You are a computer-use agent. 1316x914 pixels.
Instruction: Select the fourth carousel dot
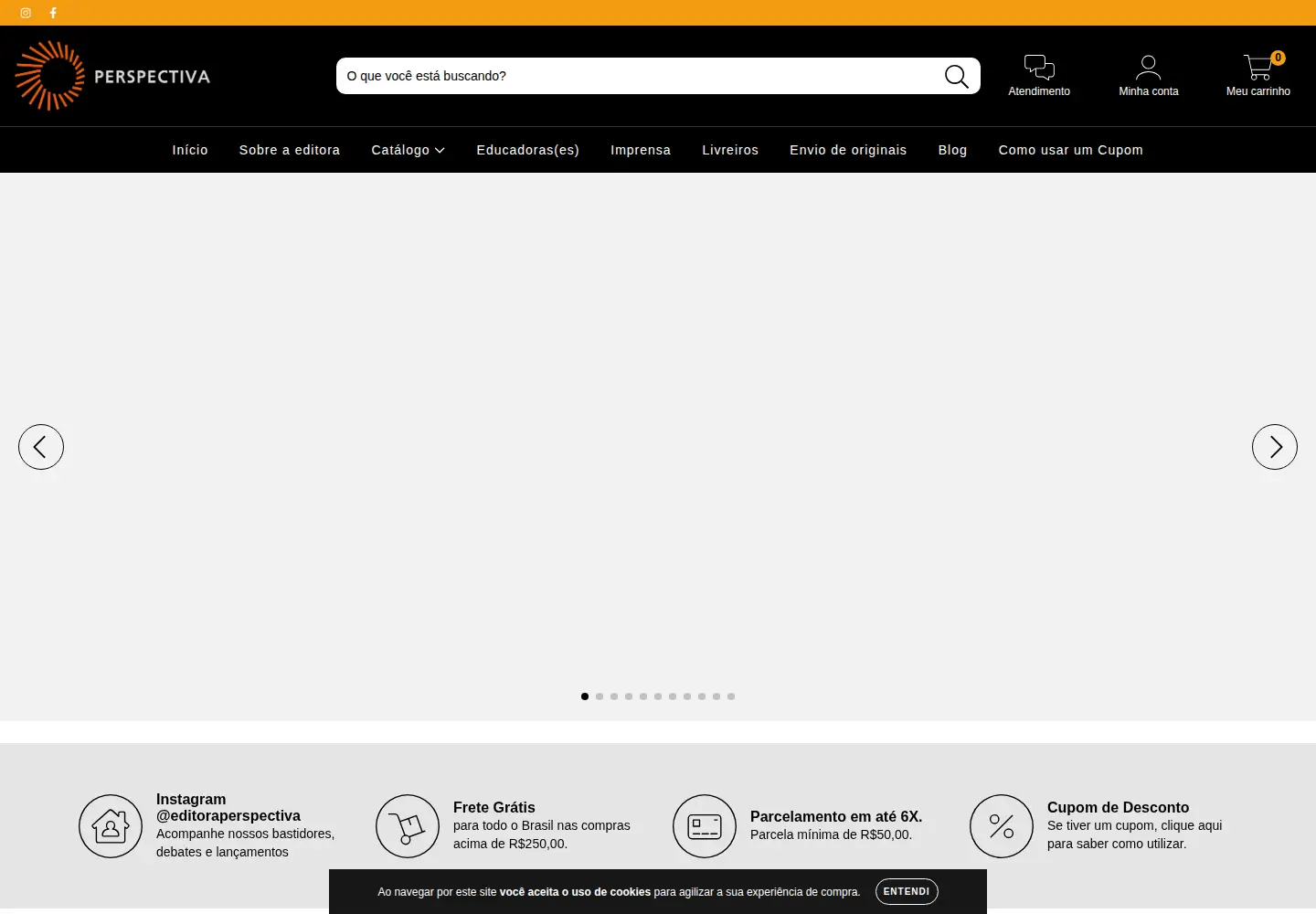point(629,696)
